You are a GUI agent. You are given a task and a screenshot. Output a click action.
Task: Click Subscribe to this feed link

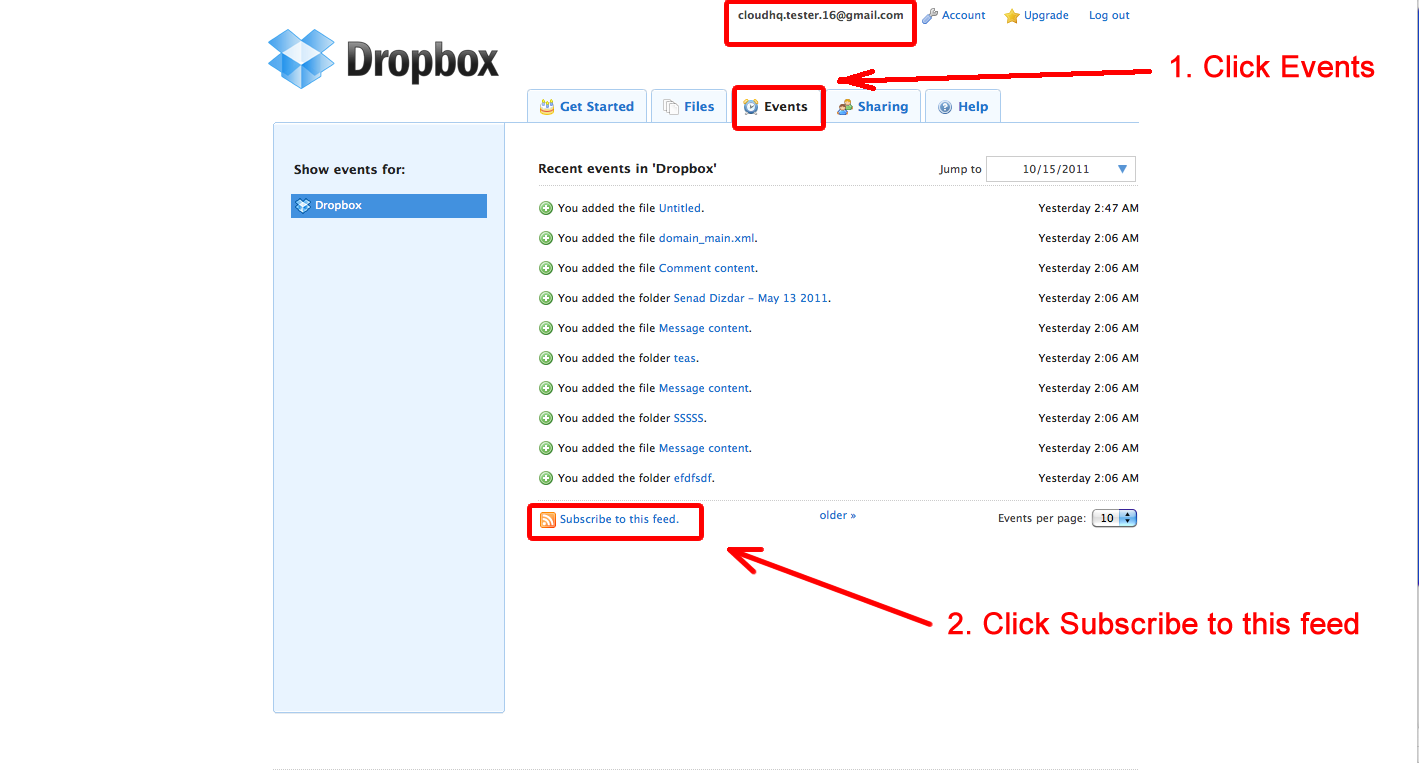click(619, 519)
